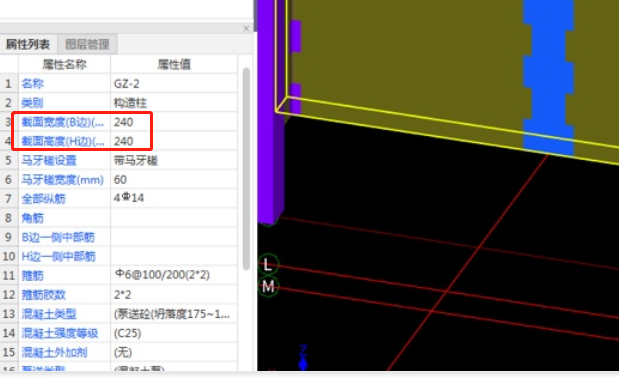Image resolution: width=619 pixels, height=377 pixels.
Task: Edit 截面宽度(B边) value 240
Action: [x=174, y=122]
